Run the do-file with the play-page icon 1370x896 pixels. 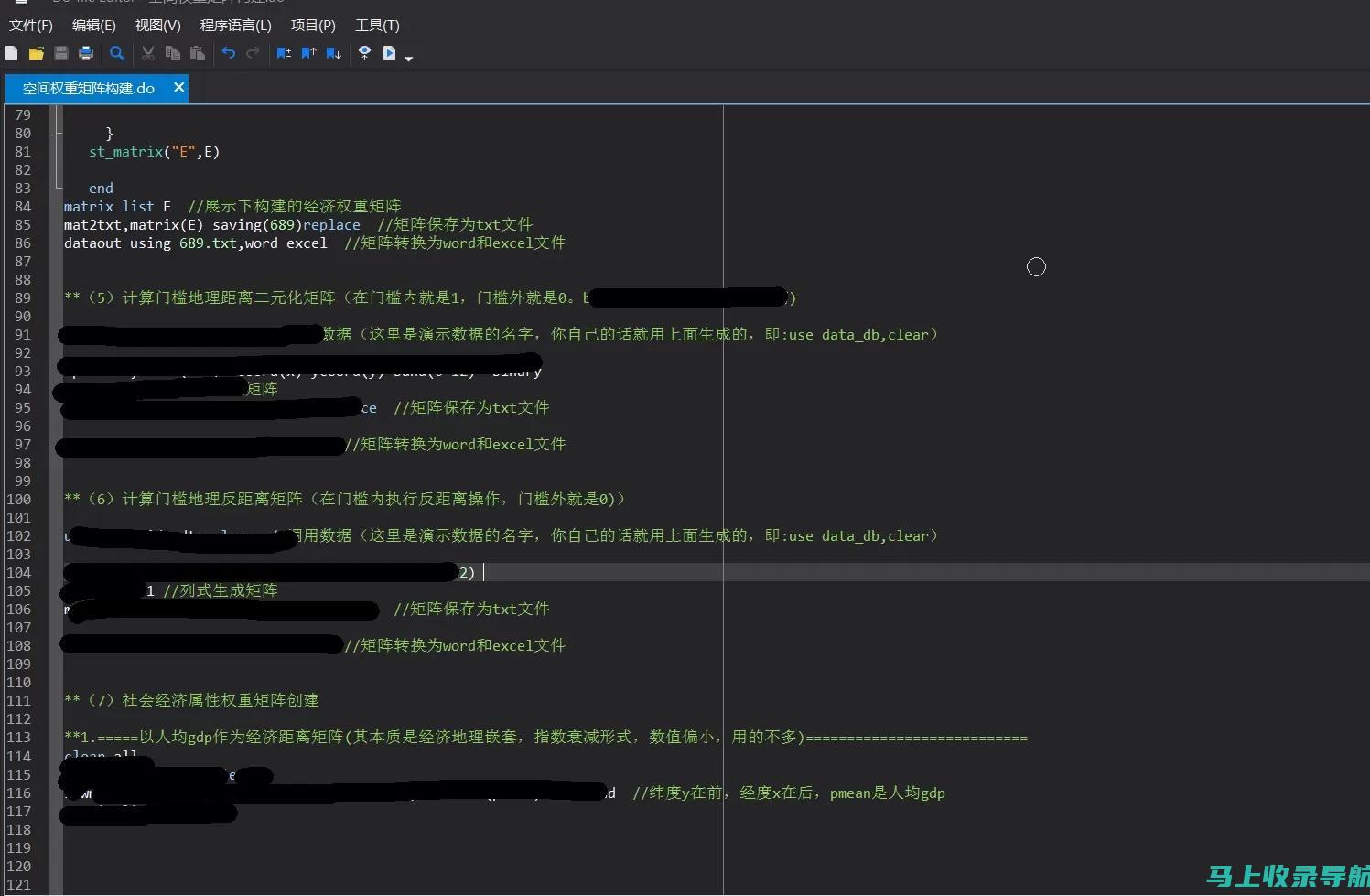coord(390,53)
